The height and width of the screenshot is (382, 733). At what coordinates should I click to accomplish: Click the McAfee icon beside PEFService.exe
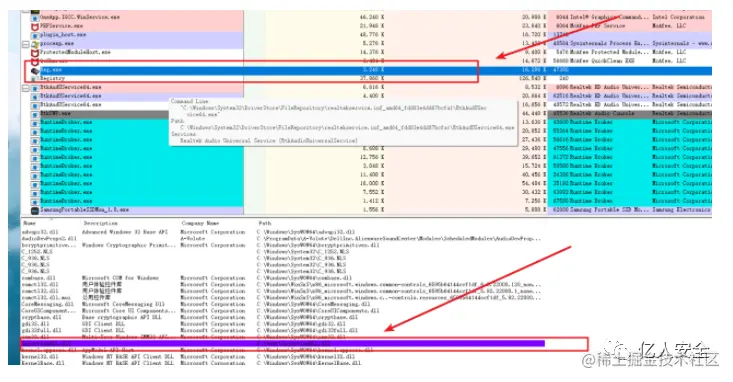(35, 26)
